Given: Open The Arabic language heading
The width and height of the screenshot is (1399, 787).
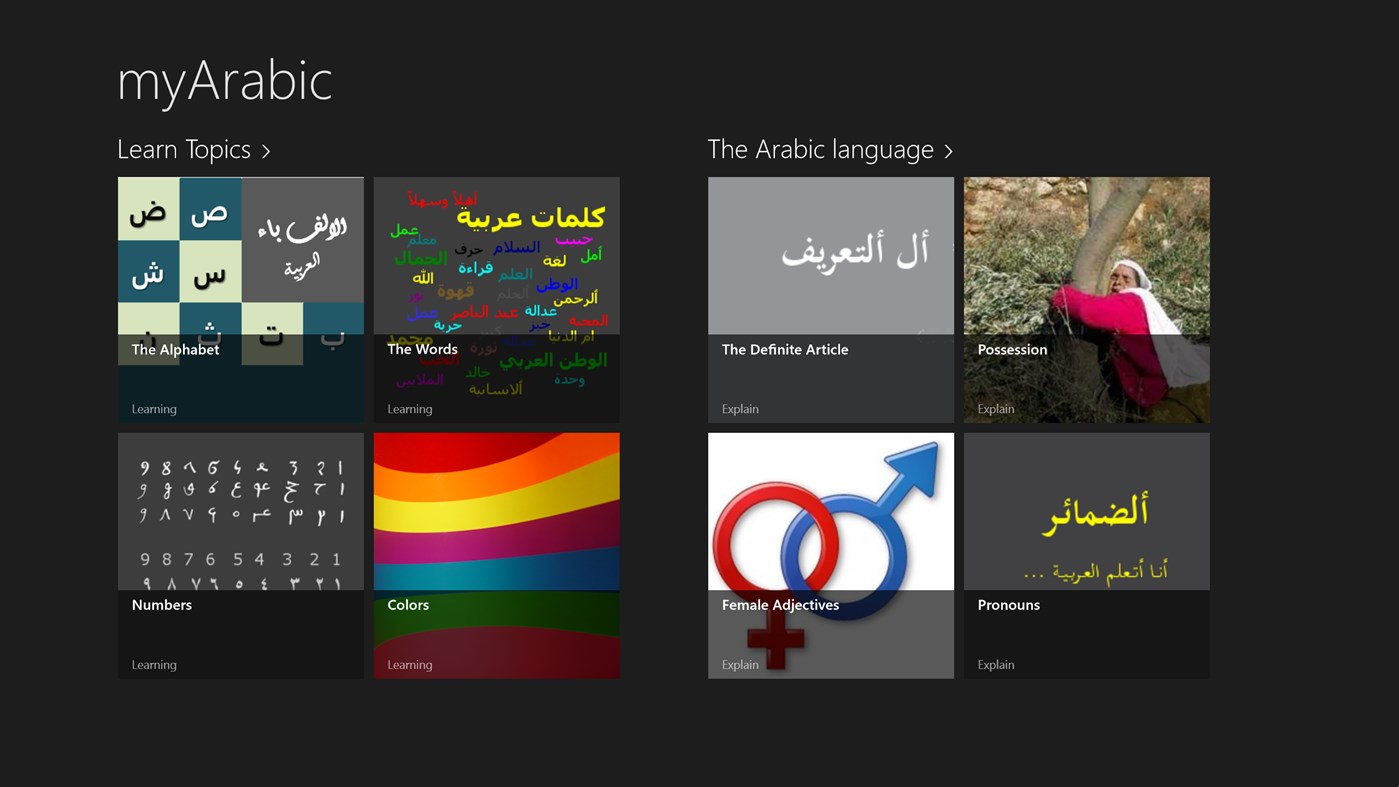Looking at the screenshot, I should click(822, 149).
